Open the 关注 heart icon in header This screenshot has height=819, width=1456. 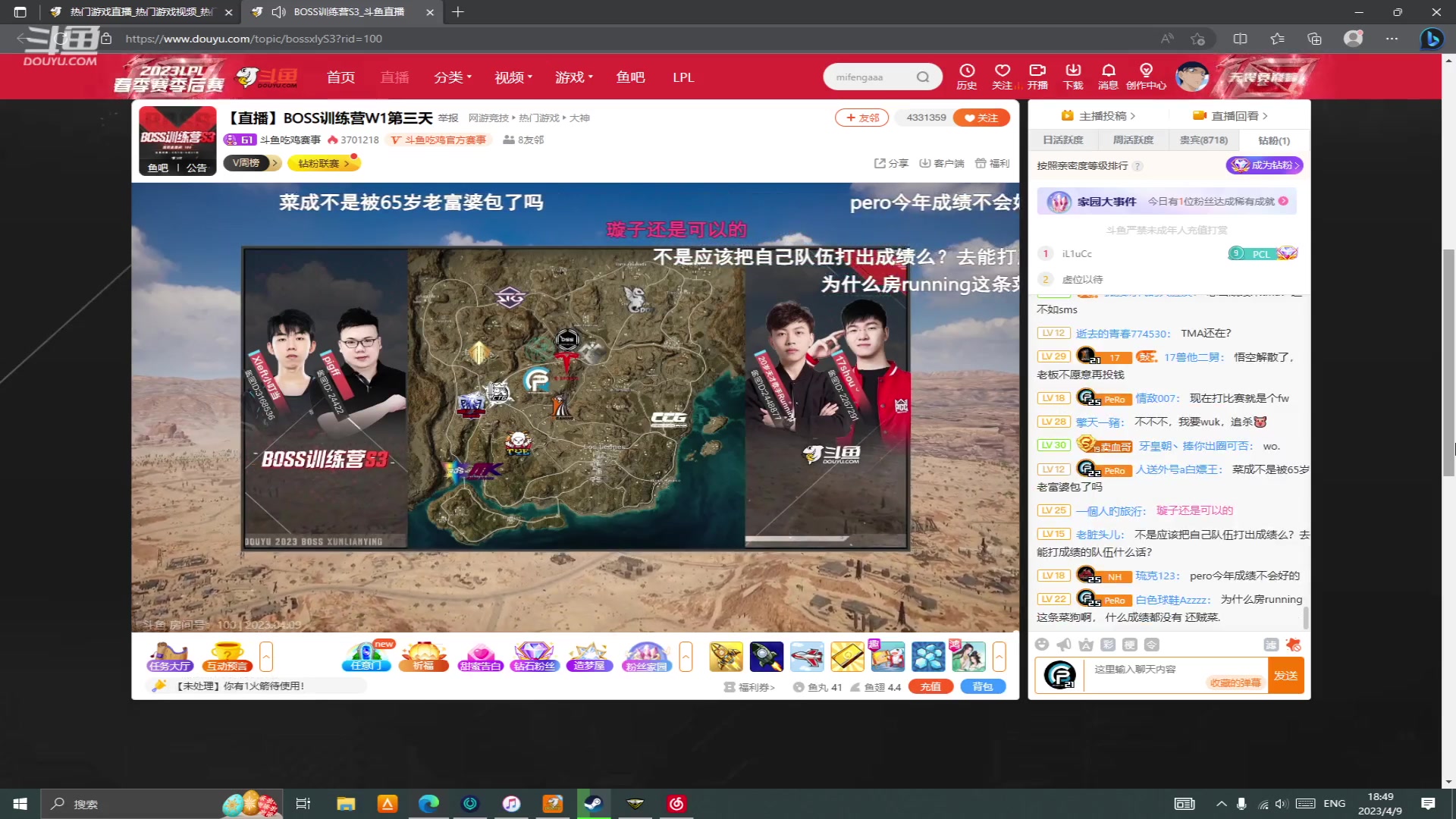[x=1003, y=77]
